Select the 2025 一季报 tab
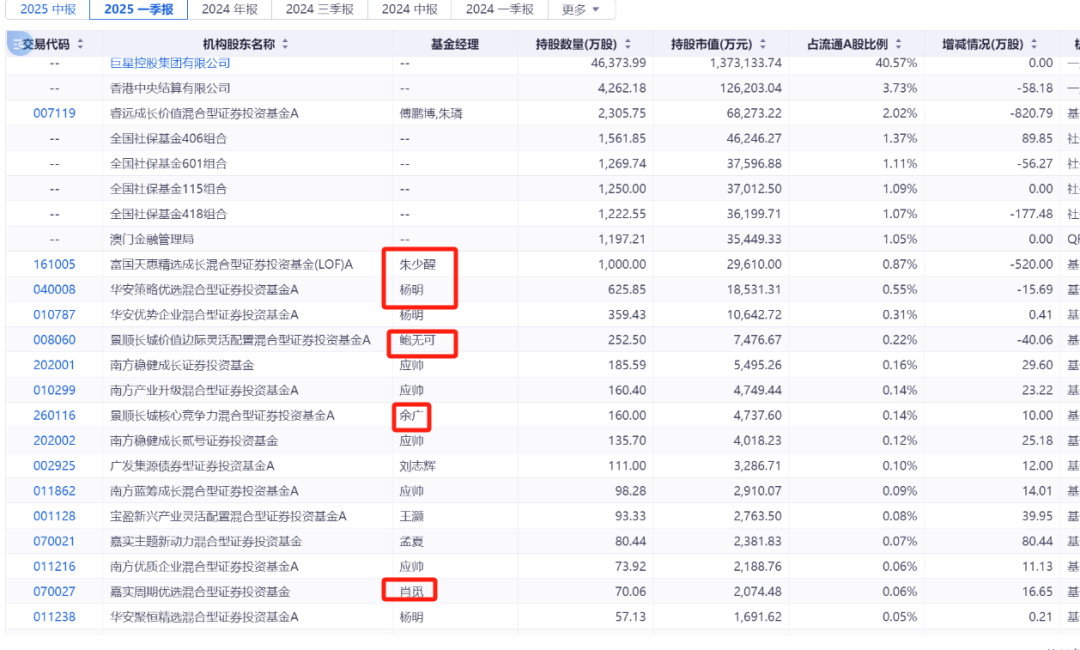 [138, 10]
